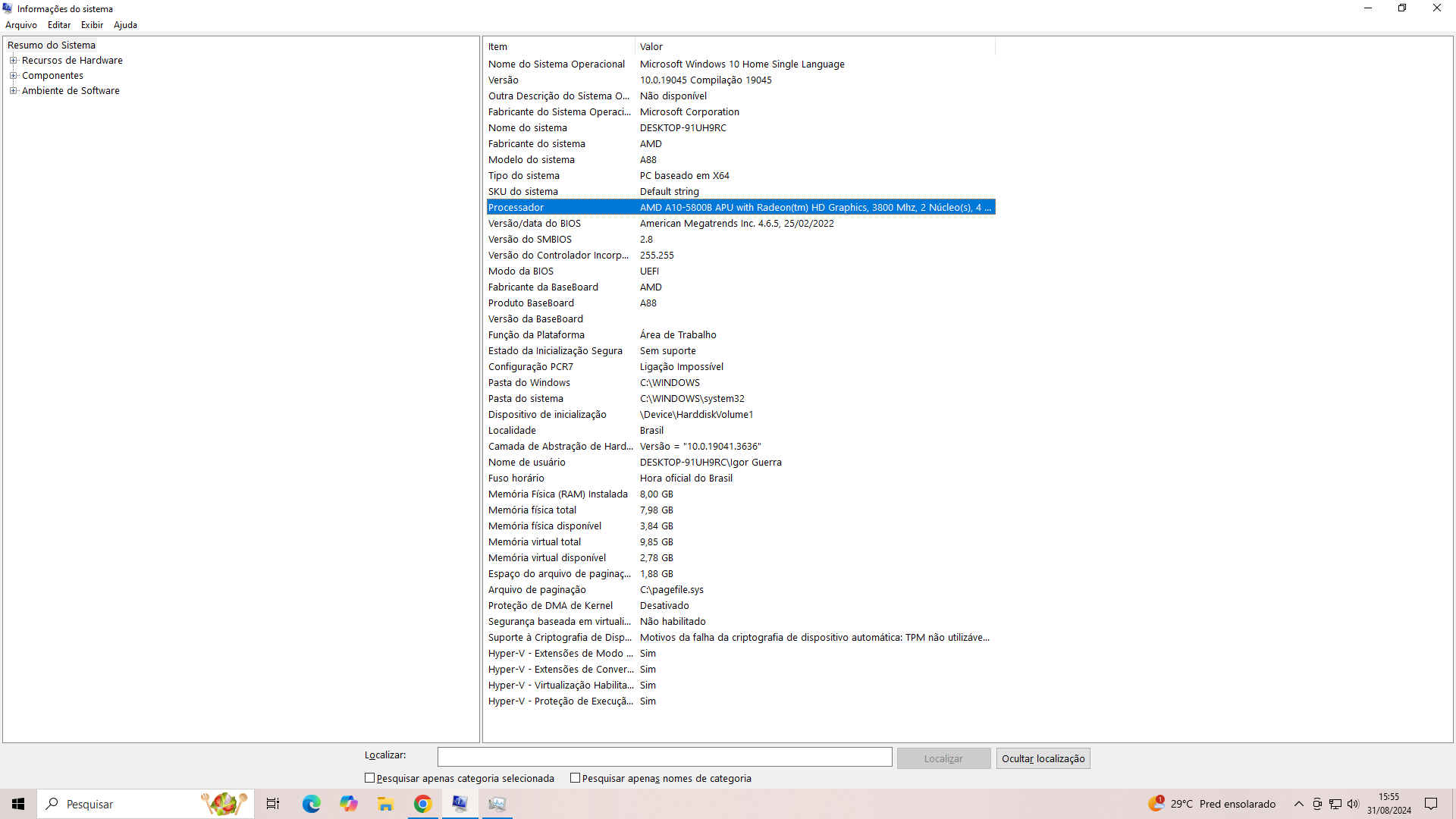The image size is (1456, 819).
Task: Select the Modo da BIOS row
Action: click(740, 271)
